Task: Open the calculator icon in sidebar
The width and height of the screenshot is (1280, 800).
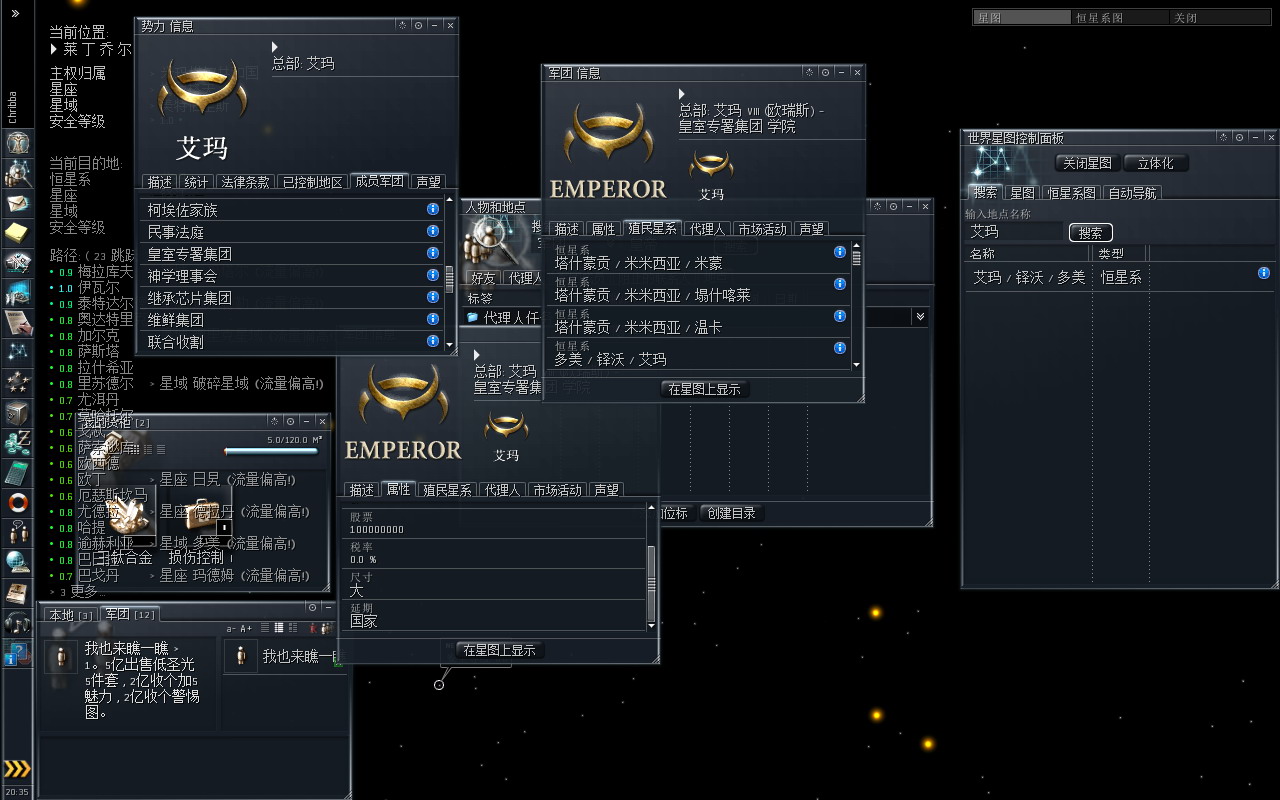Action: click(x=17, y=473)
